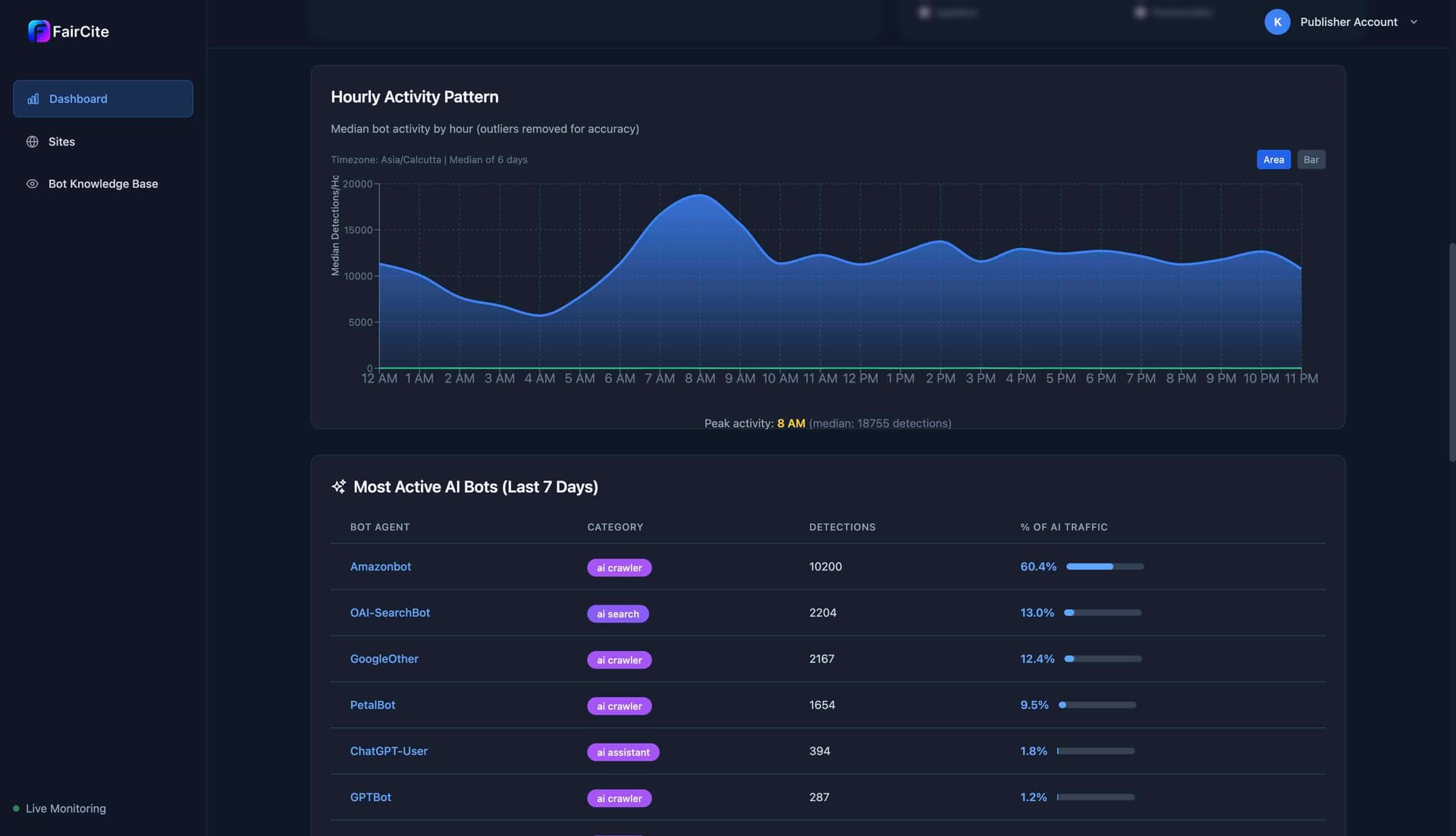Click the 8 AM peak on the activity chart
The height and width of the screenshot is (836, 1456).
tap(699, 196)
